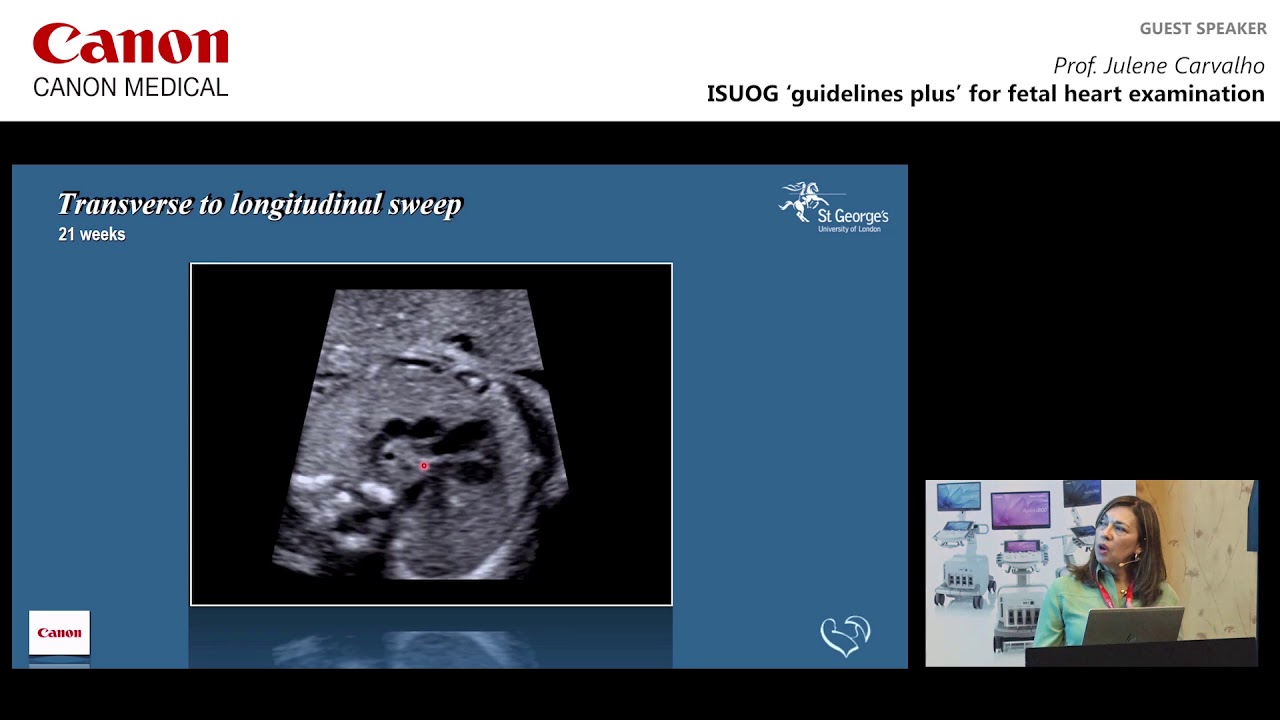The width and height of the screenshot is (1280, 720).
Task: Click the Canon Medical logo
Action: coord(131,61)
